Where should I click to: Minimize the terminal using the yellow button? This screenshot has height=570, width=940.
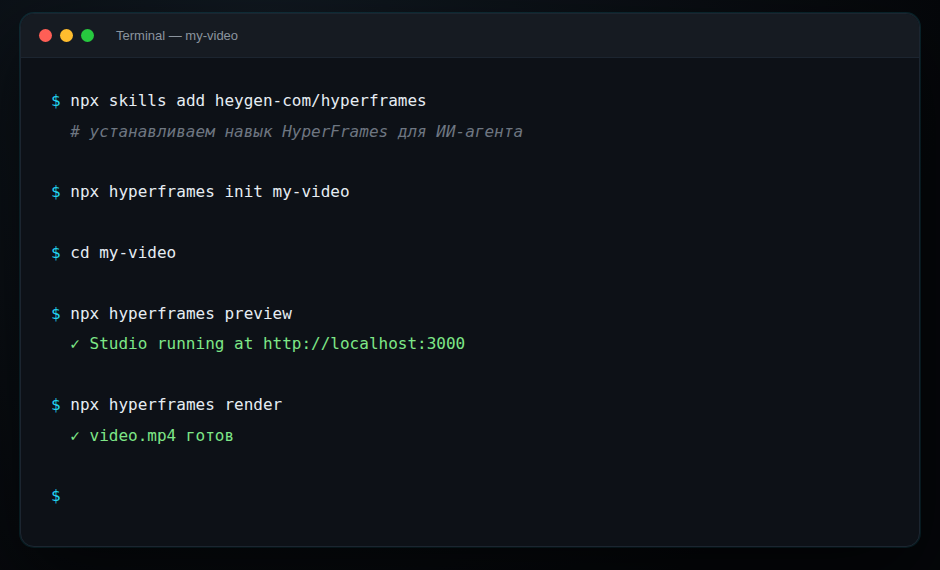67,36
